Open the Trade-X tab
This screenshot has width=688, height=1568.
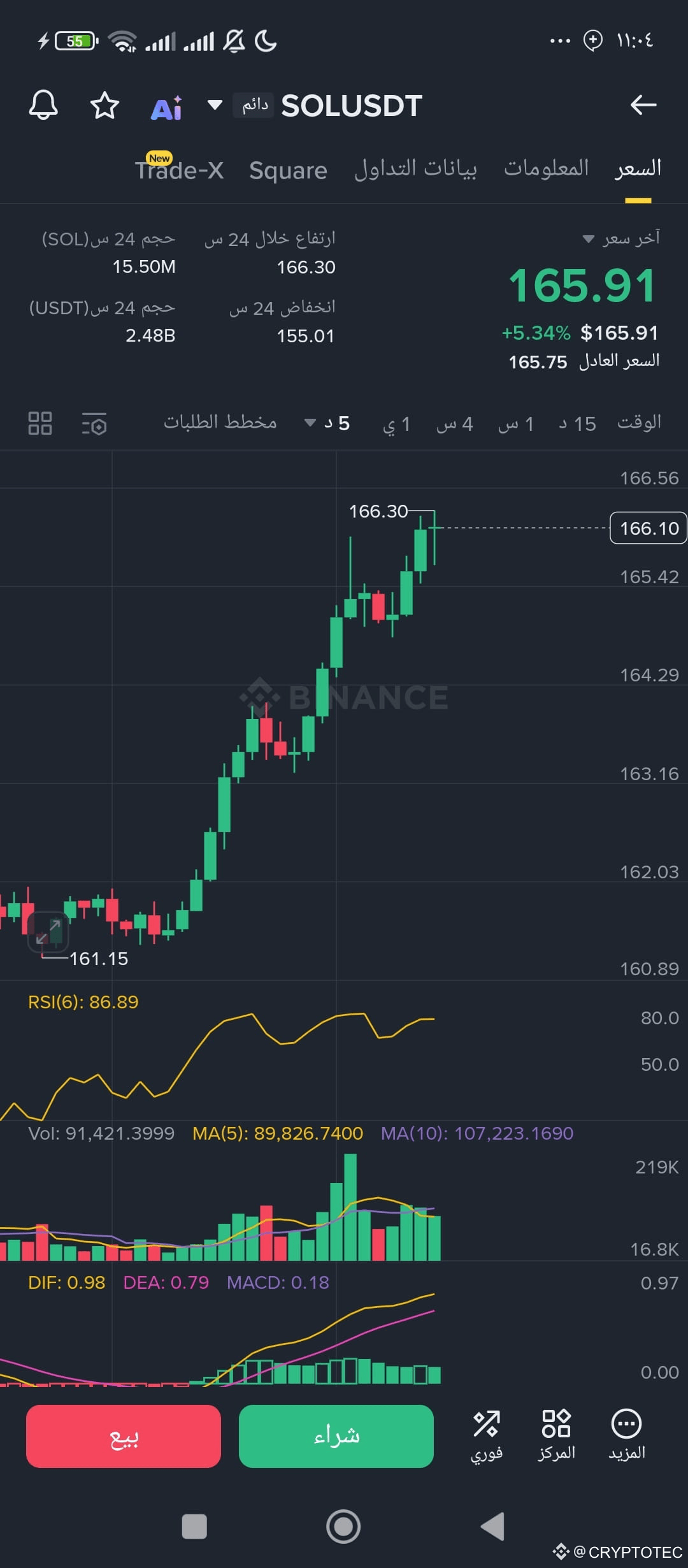pyautogui.click(x=179, y=169)
